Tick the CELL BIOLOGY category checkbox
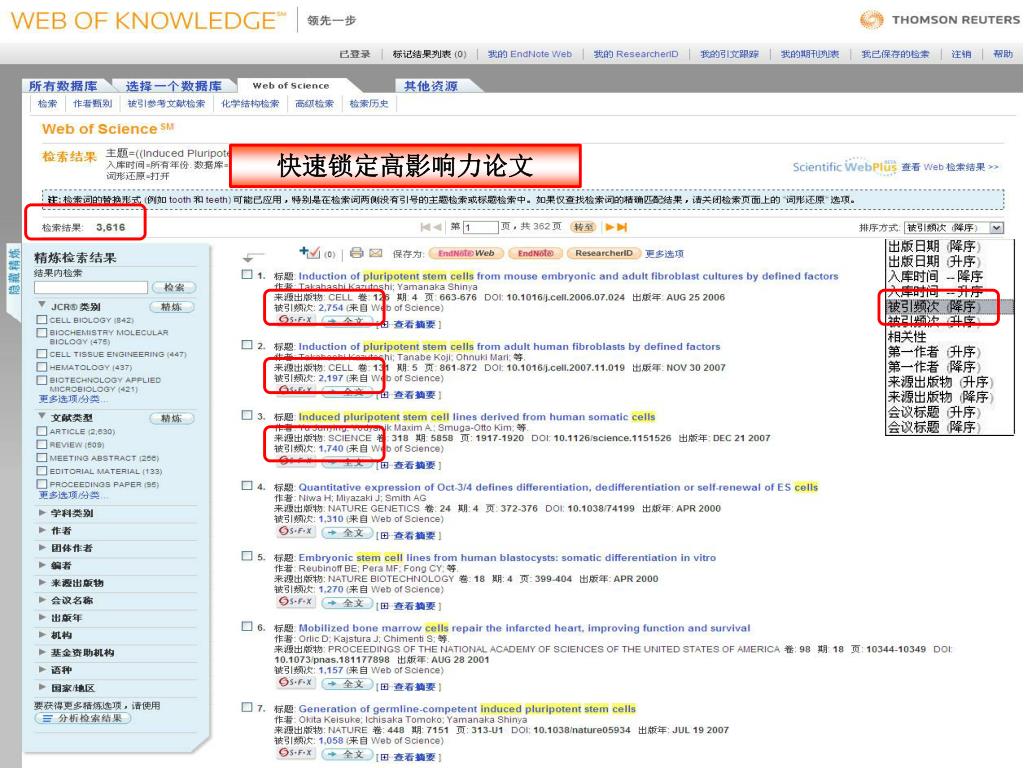The height and width of the screenshot is (768, 1024). (x=42, y=319)
